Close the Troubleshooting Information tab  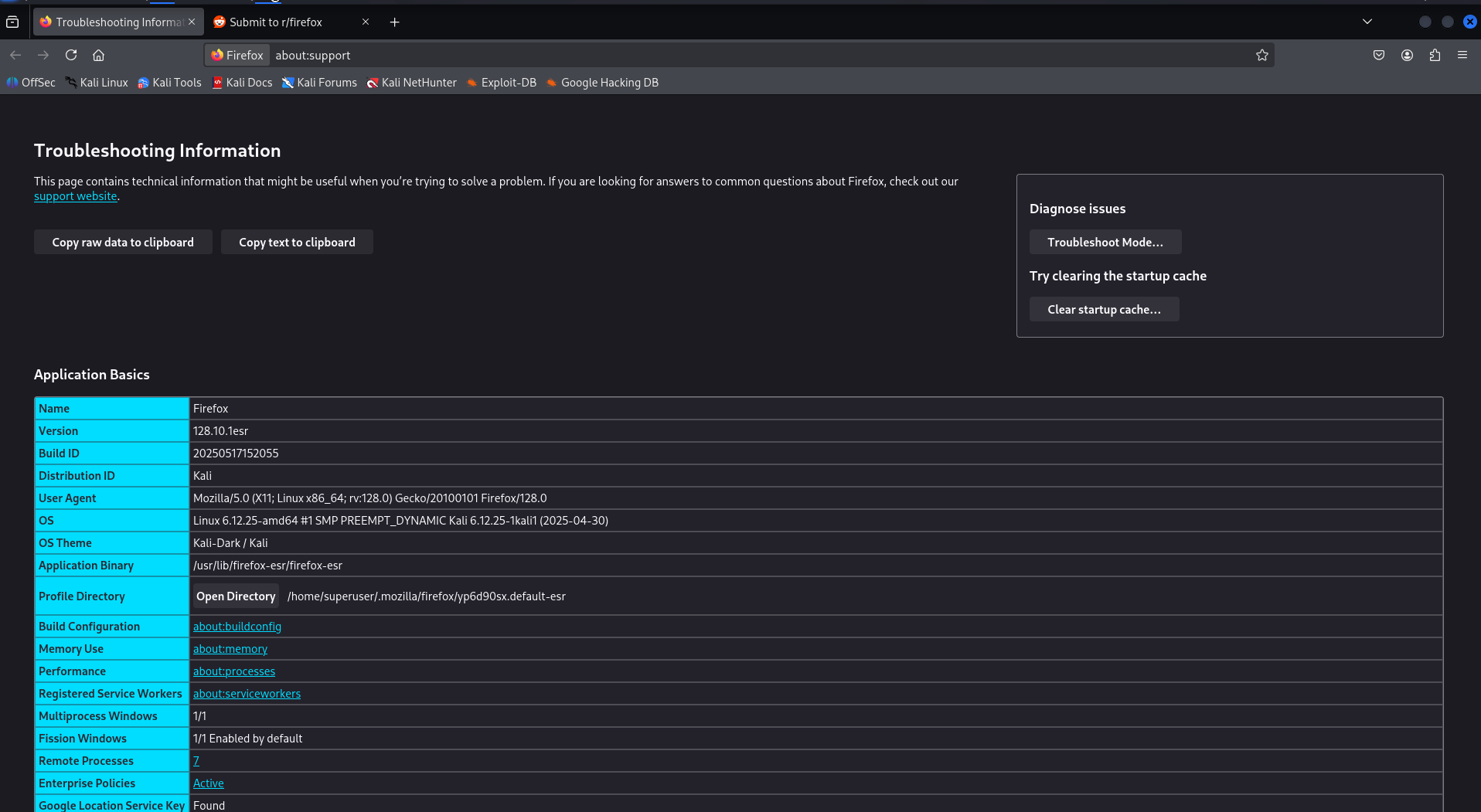[x=192, y=22]
